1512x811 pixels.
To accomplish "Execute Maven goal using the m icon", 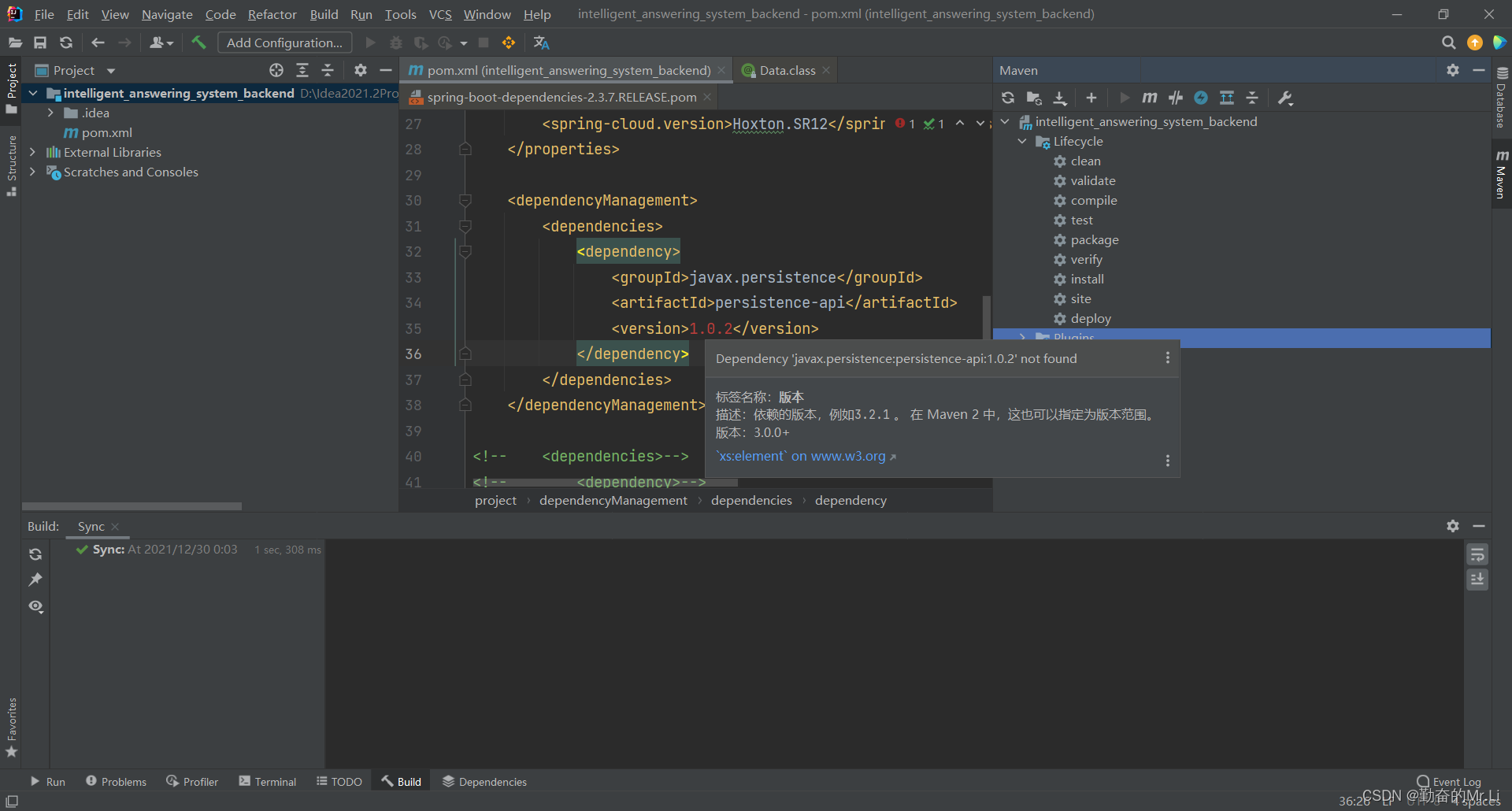I will (x=1150, y=98).
